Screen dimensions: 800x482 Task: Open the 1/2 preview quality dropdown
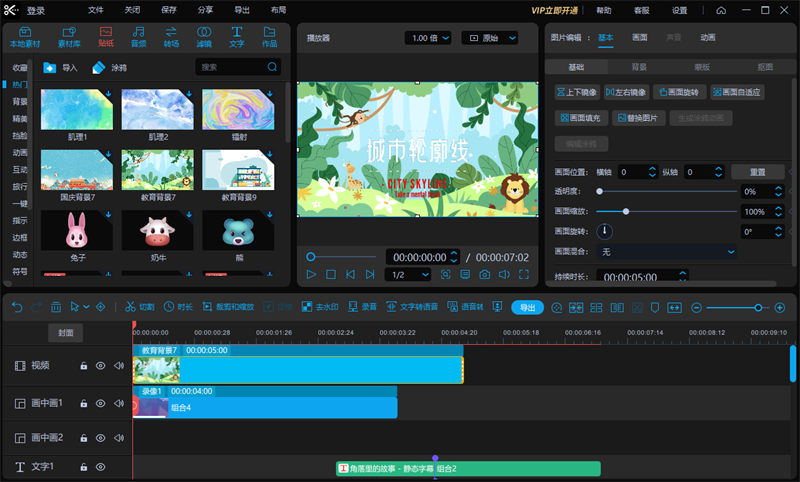point(409,274)
